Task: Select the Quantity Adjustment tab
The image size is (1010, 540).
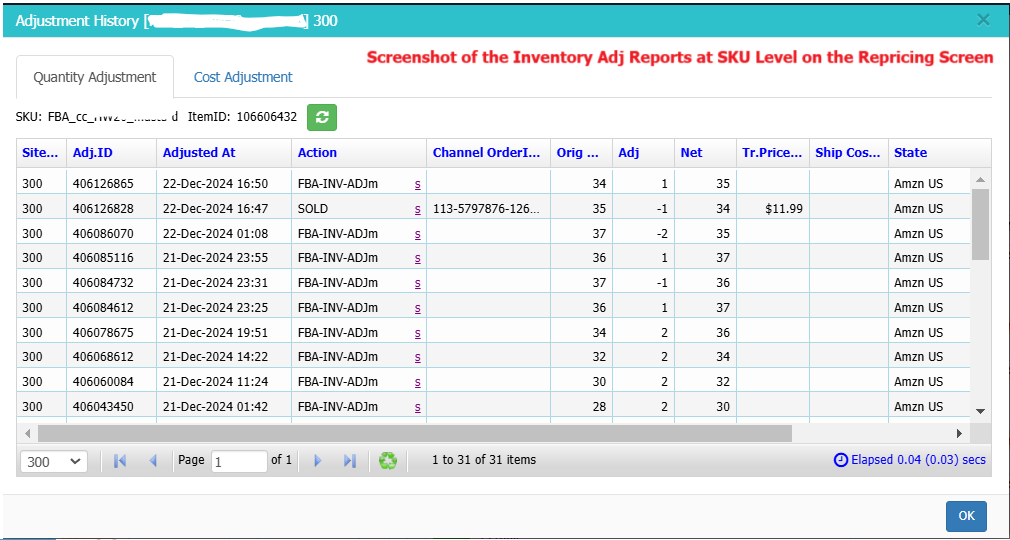Action: coord(95,77)
